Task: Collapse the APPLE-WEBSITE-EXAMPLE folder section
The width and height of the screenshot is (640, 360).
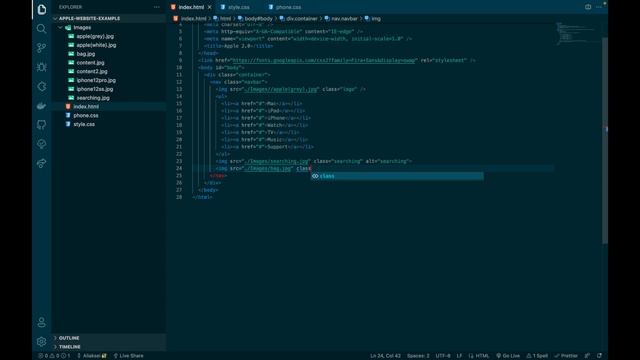Action: click(89, 18)
